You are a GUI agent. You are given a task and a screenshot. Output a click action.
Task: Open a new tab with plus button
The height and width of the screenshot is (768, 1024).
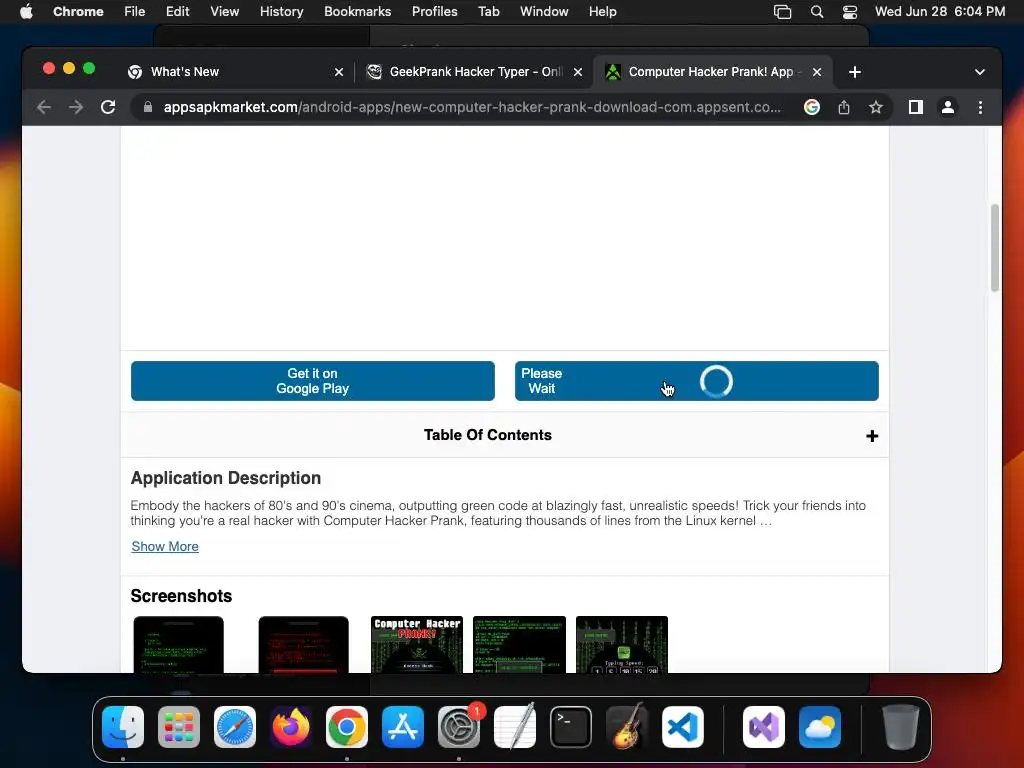coord(855,72)
